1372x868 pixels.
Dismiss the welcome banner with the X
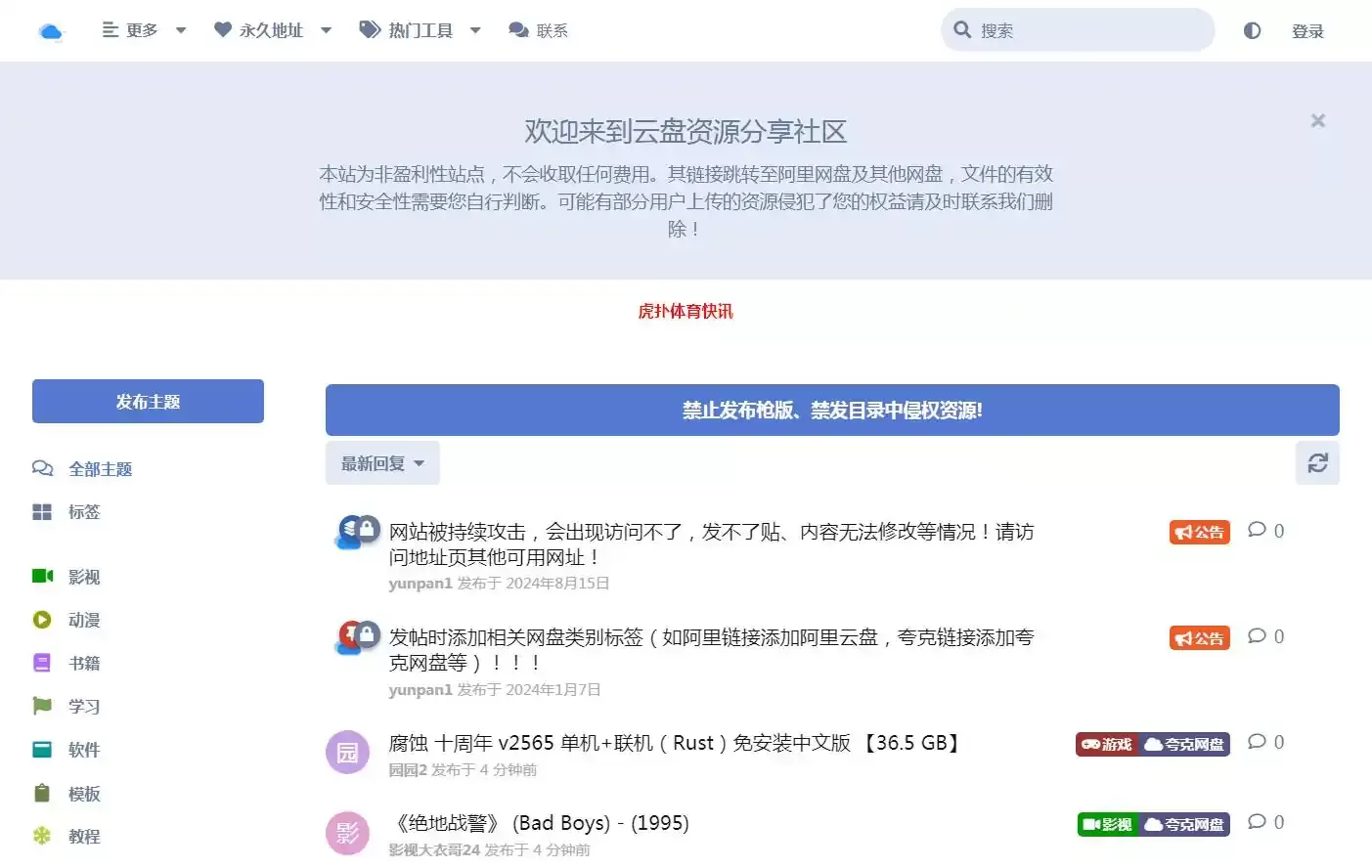point(1317,121)
